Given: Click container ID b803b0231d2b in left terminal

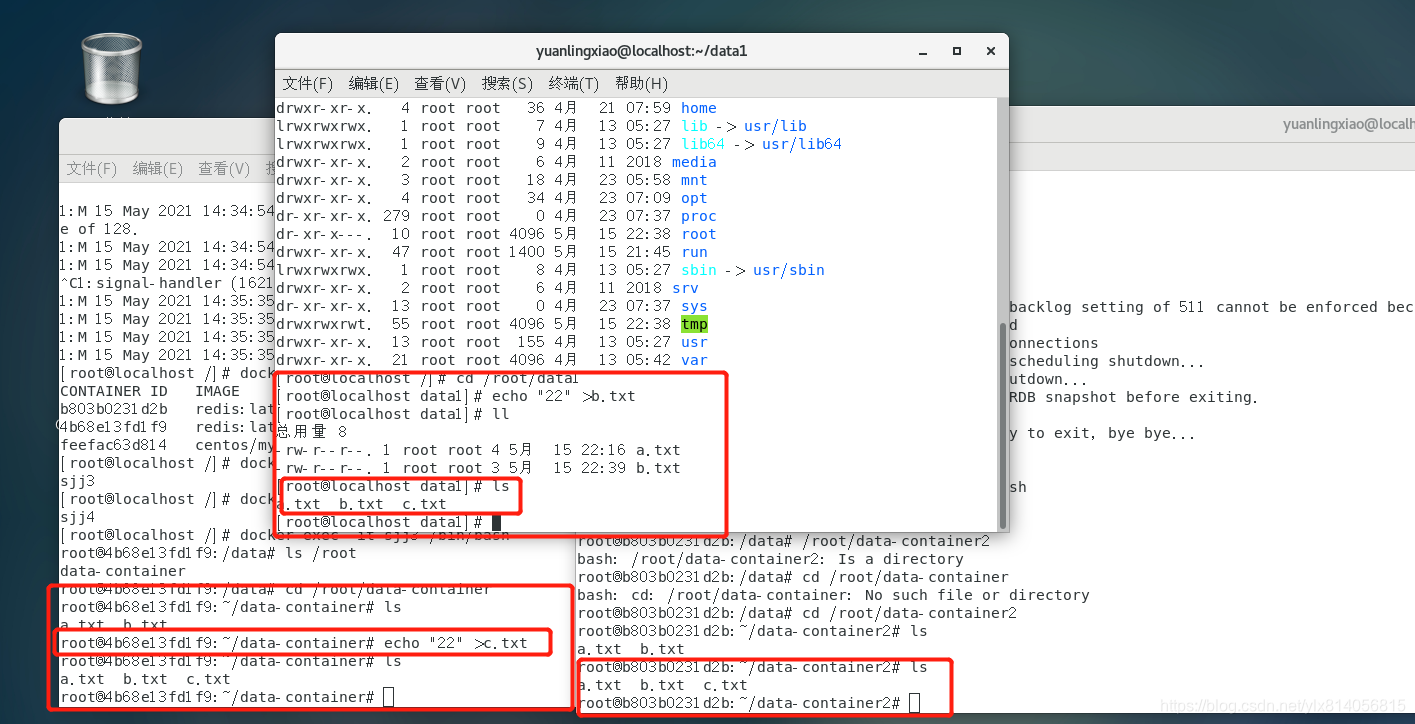Looking at the screenshot, I should tap(114, 409).
